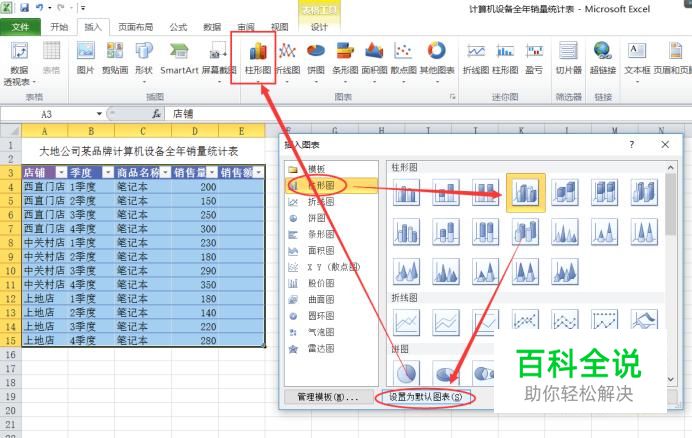This screenshot has height=438, width=692.
Task: Switch to the Formulas (公式) tab
Action: 178,27
